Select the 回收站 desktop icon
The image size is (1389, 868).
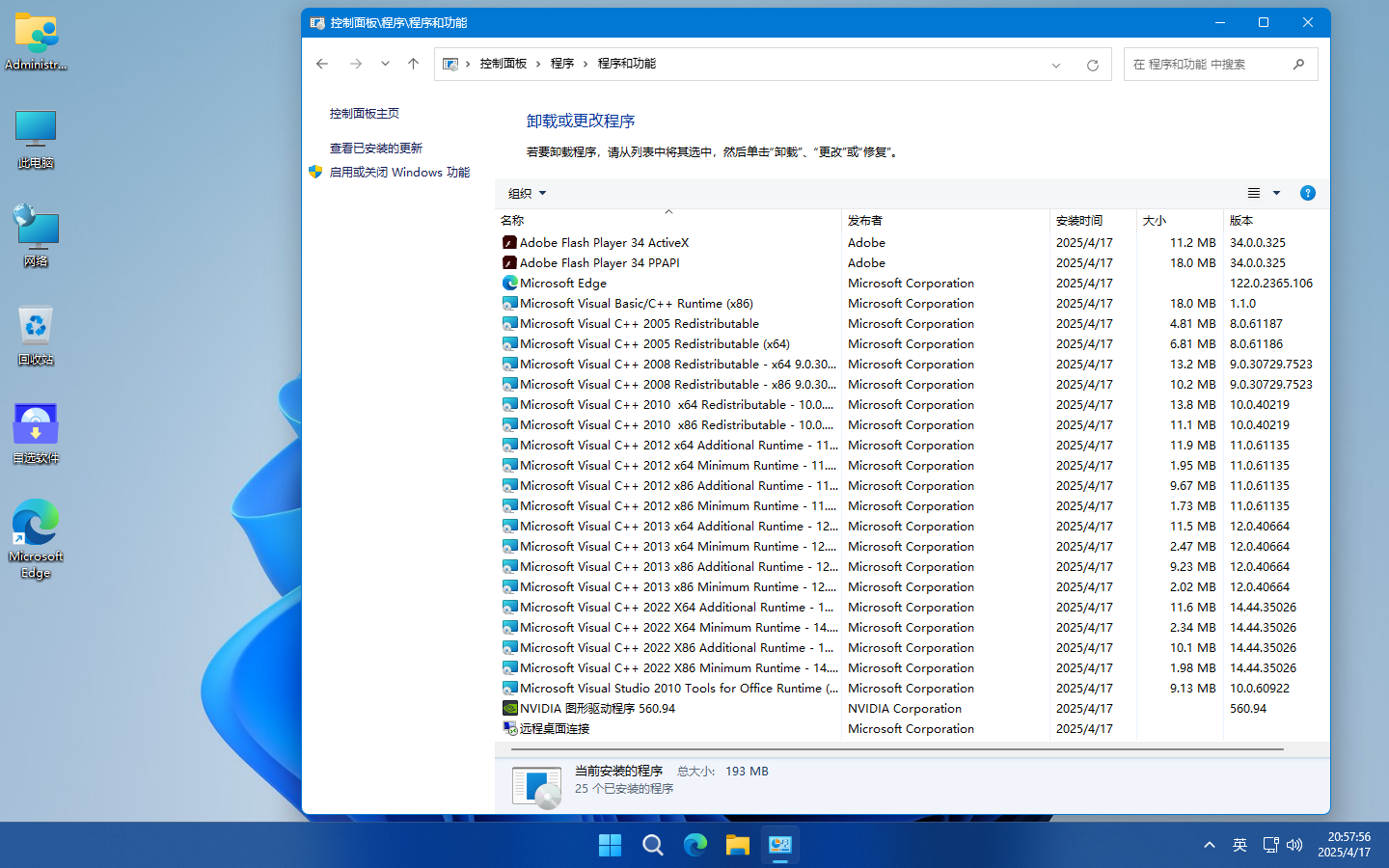[x=36, y=336]
